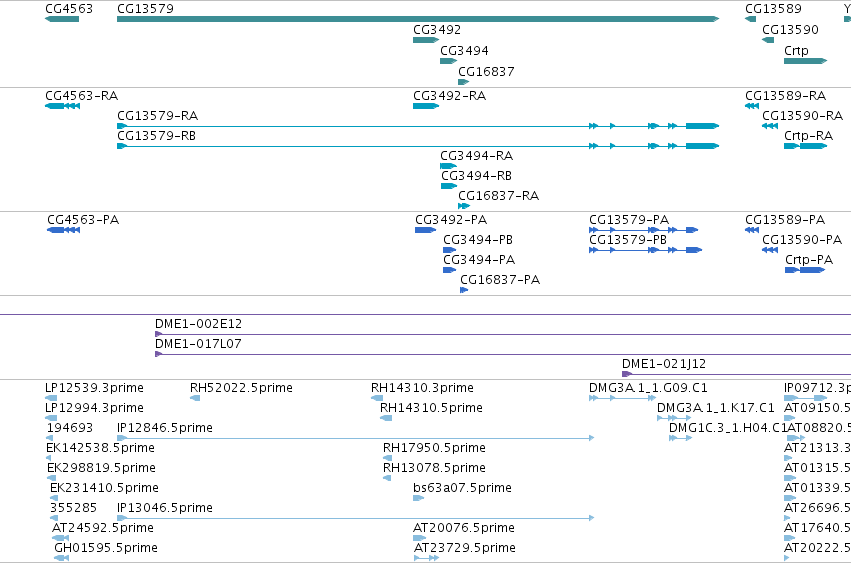Click the DME1-021J12 clone feature

point(736,375)
